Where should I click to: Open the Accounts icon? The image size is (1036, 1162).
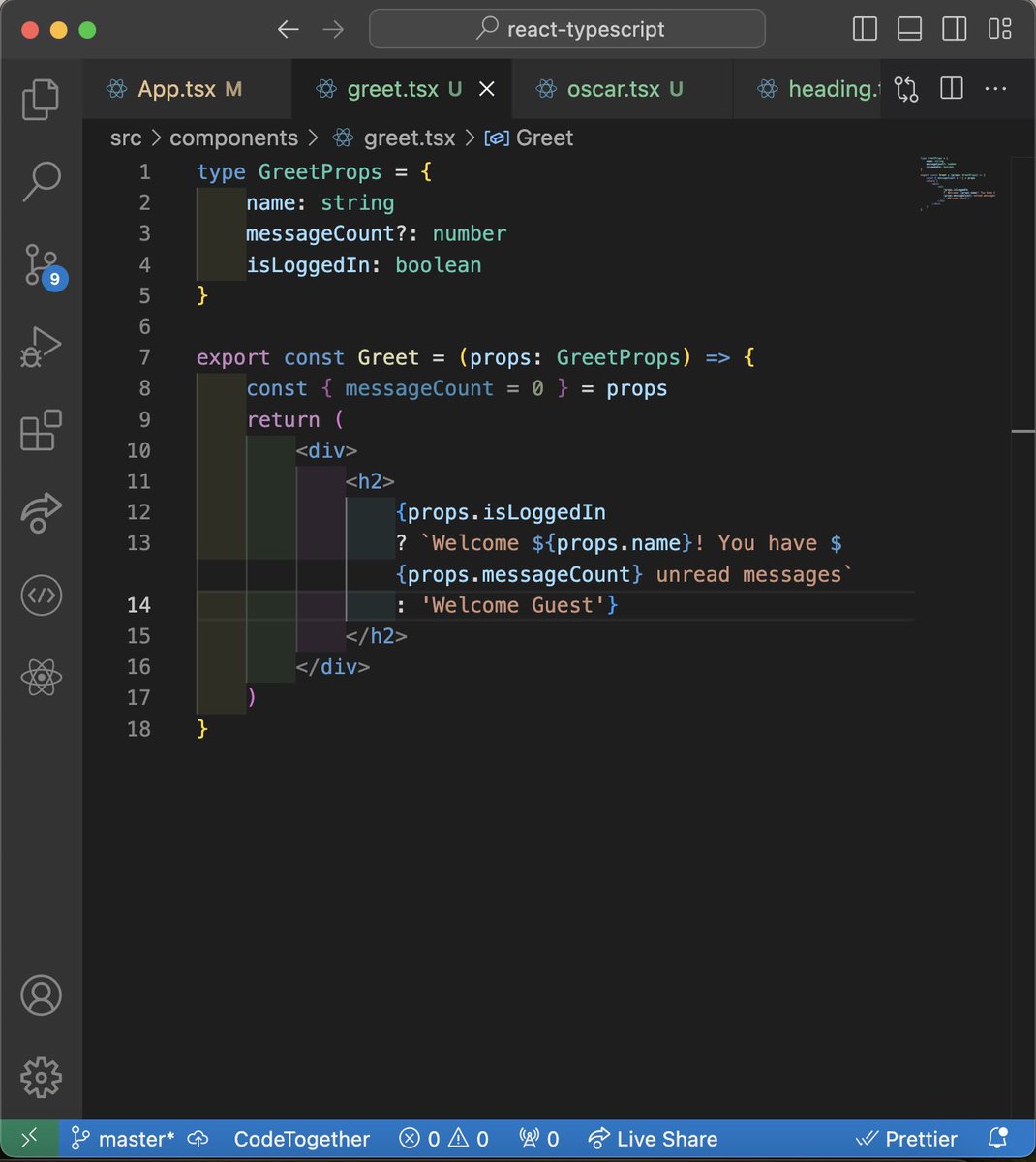[x=41, y=995]
